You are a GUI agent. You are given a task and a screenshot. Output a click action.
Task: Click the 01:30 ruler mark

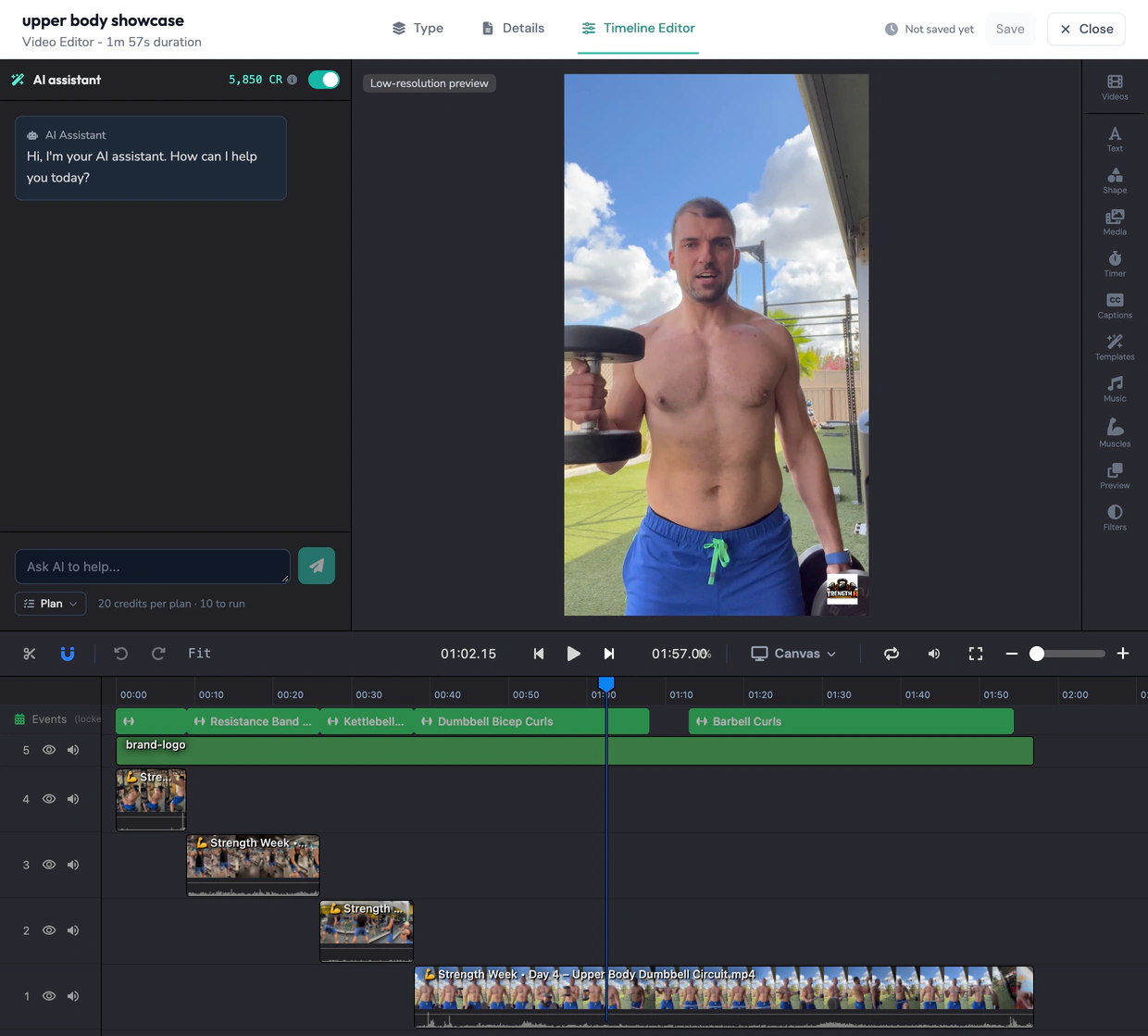839,694
